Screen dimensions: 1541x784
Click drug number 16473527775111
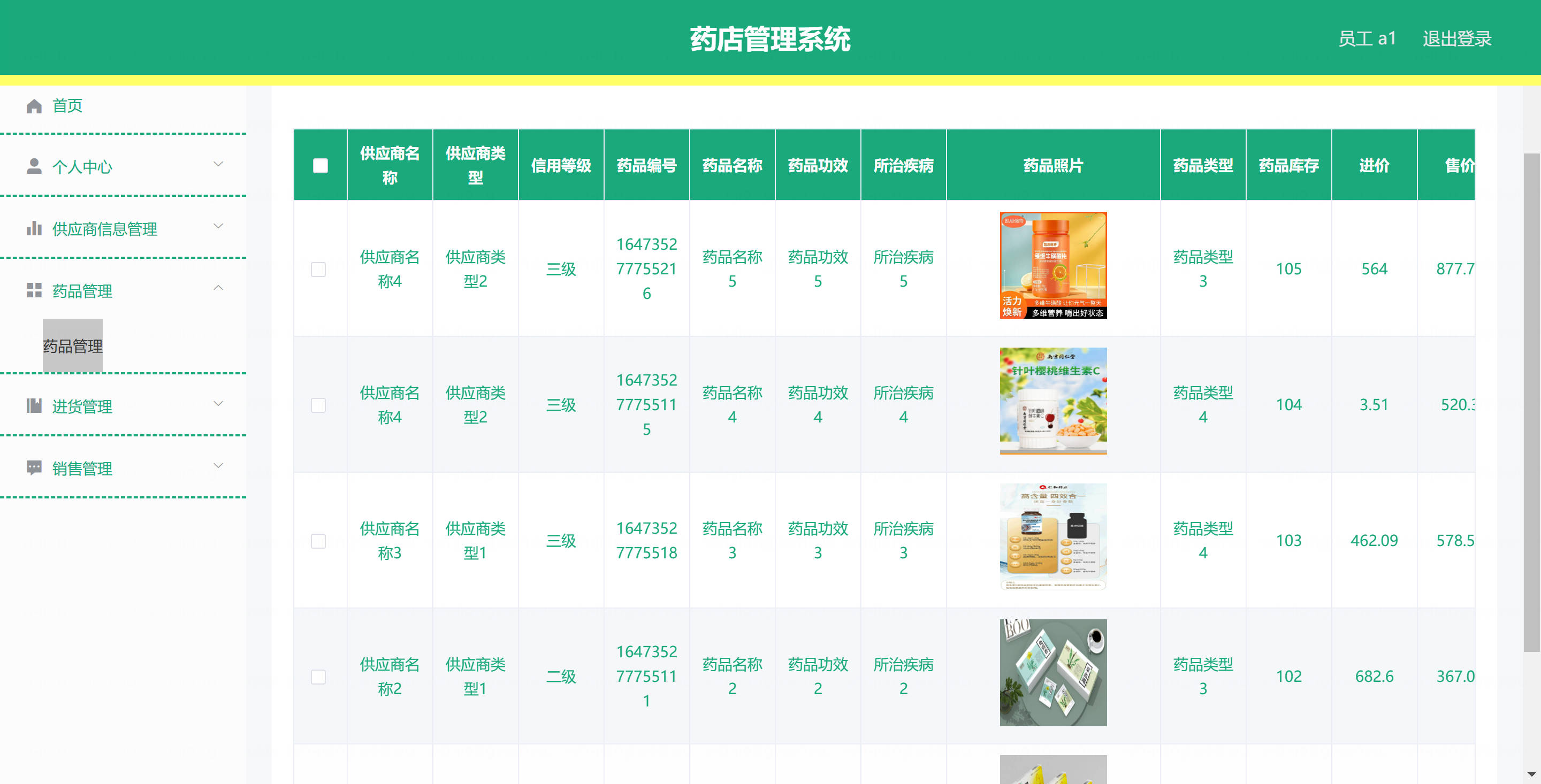click(647, 677)
